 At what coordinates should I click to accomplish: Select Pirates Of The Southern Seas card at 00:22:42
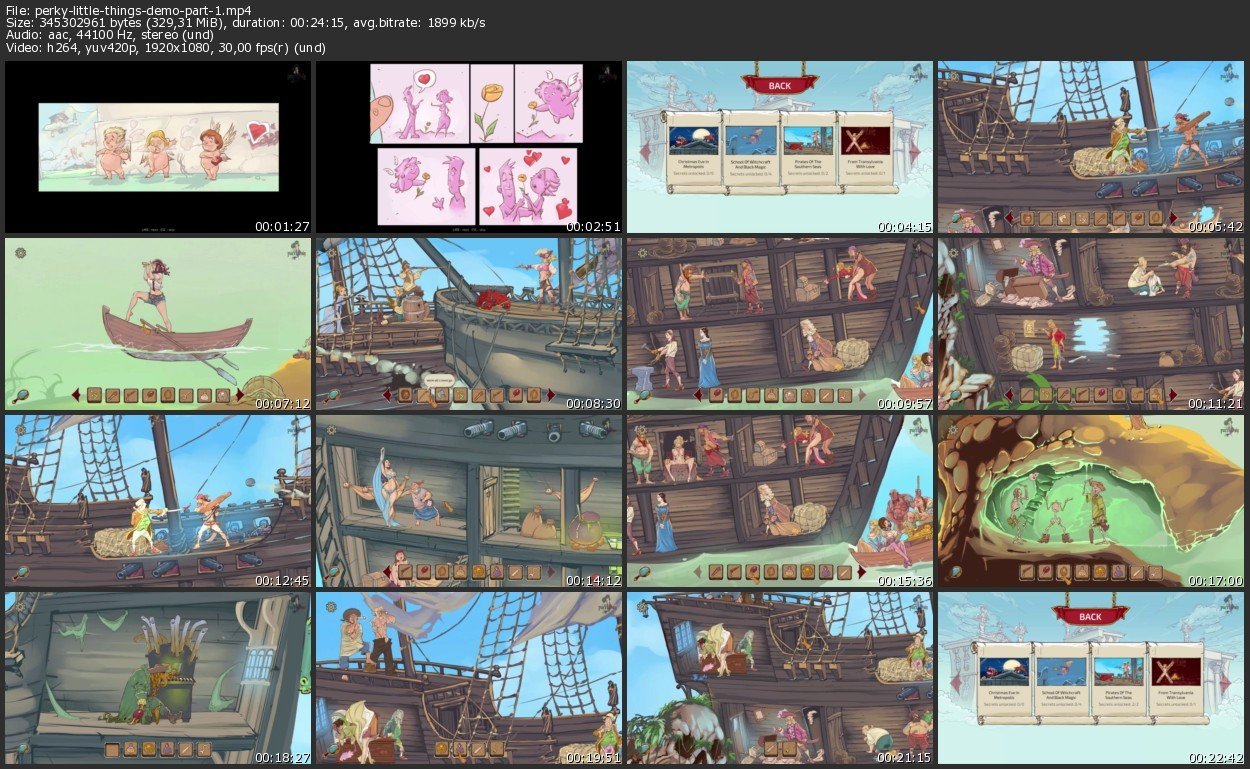point(1117,680)
